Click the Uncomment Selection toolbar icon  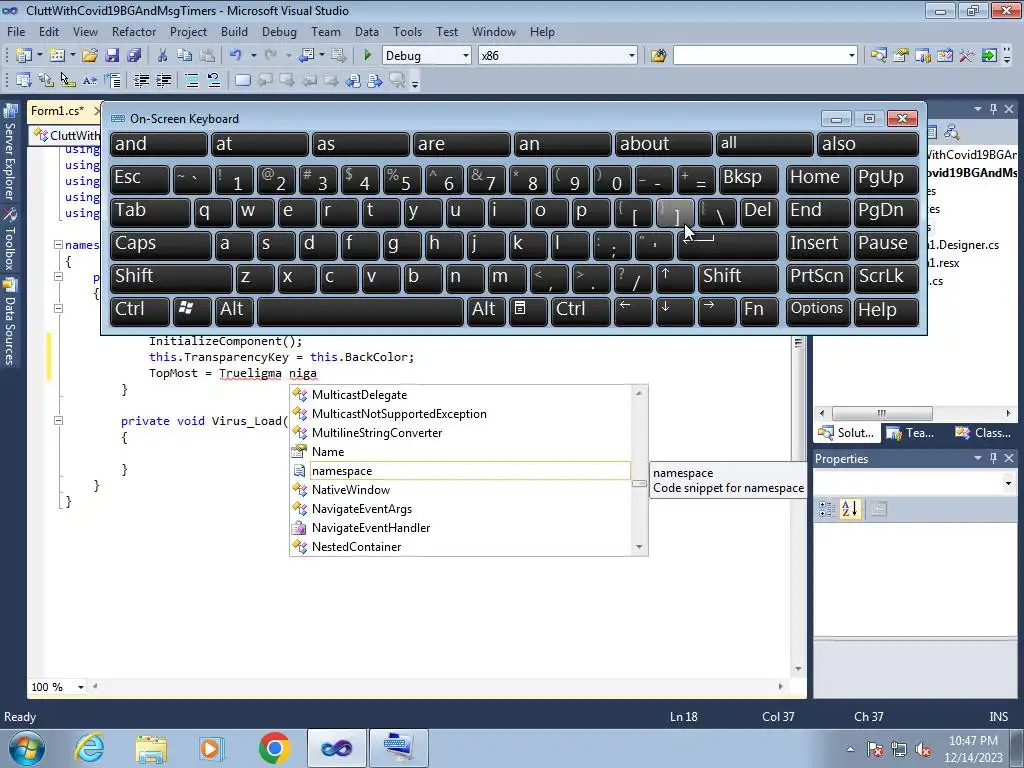(214, 80)
